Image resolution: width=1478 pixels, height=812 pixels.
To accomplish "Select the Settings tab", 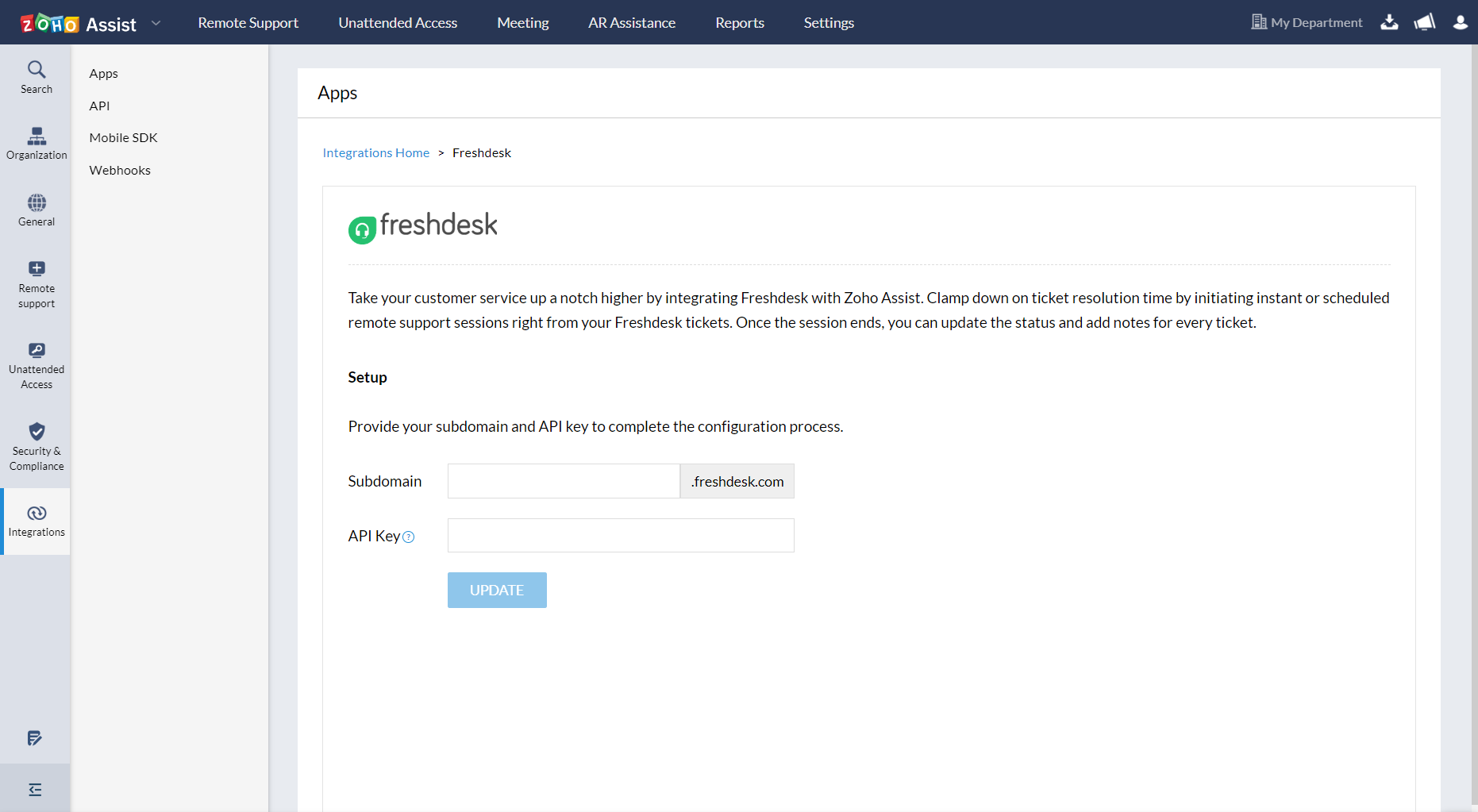I will 829,23.
